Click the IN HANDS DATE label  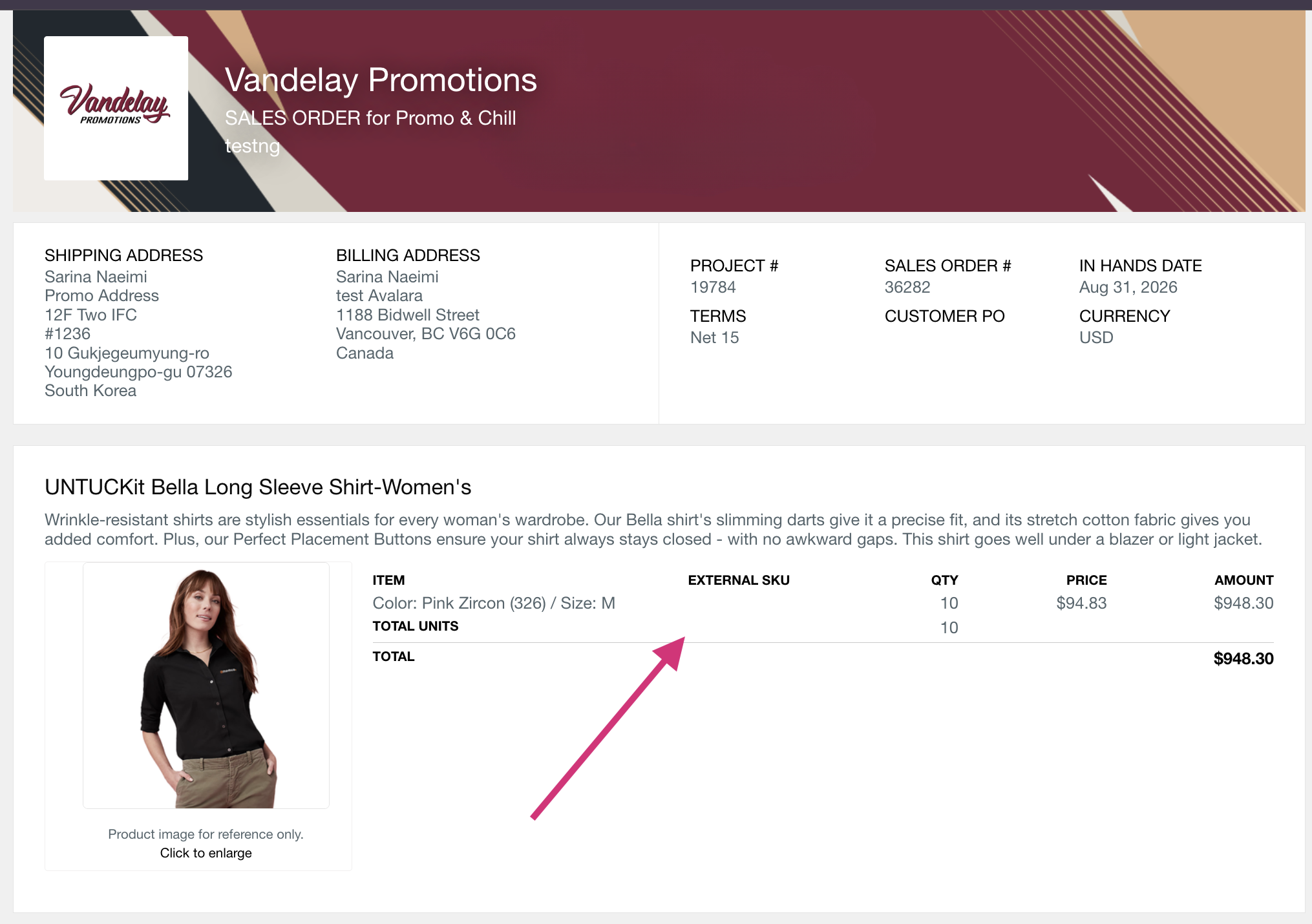pos(1140,266)
